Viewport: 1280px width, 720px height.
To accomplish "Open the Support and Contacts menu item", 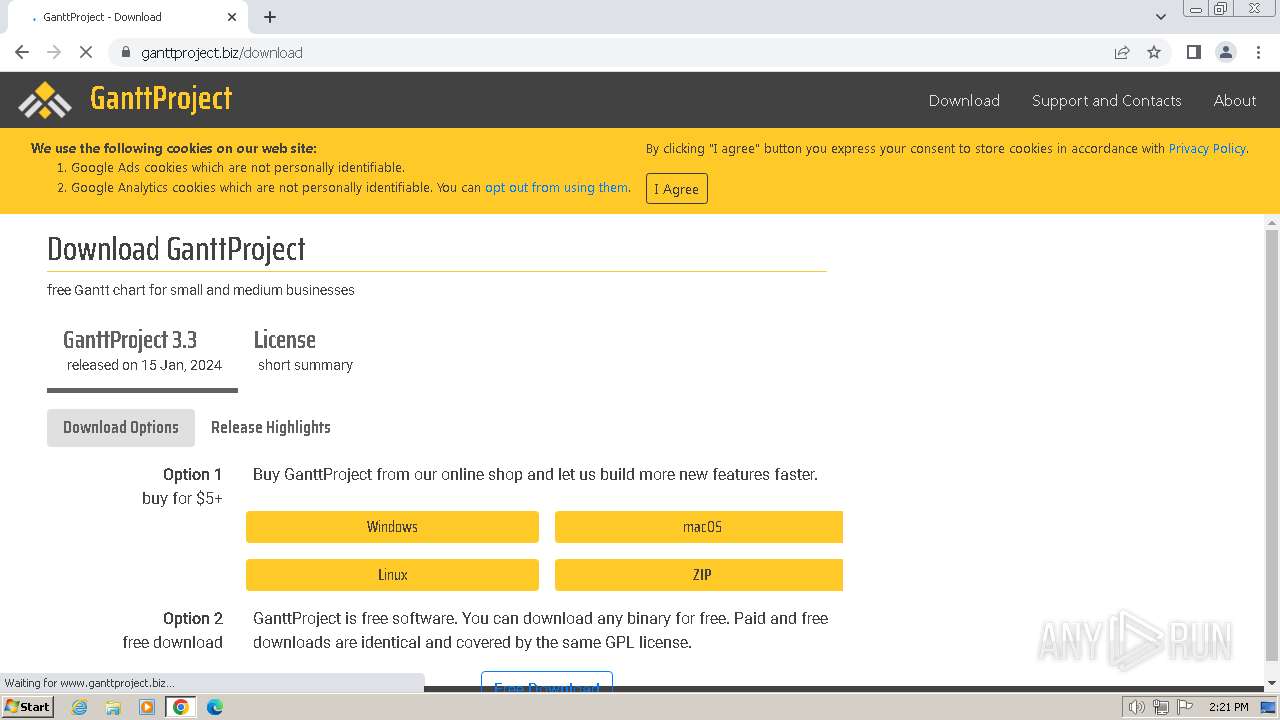I will pos(1106,100).
